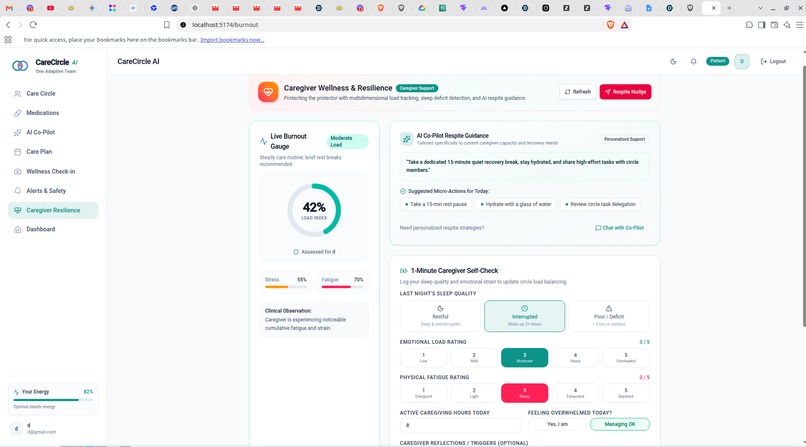
Task: Click the Caregiver Resilience heart icon
Action: (x=17, y=210)
